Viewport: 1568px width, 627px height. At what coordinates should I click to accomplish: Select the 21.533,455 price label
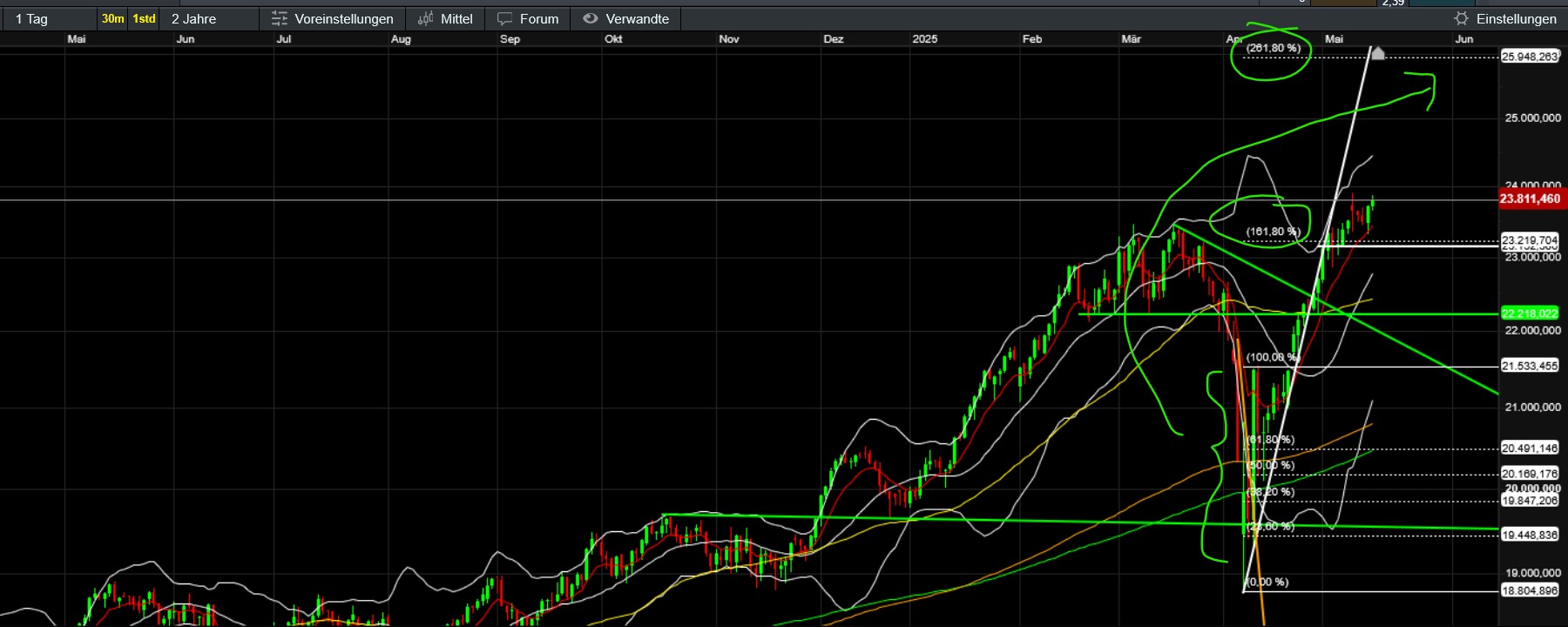point(1530,367)
